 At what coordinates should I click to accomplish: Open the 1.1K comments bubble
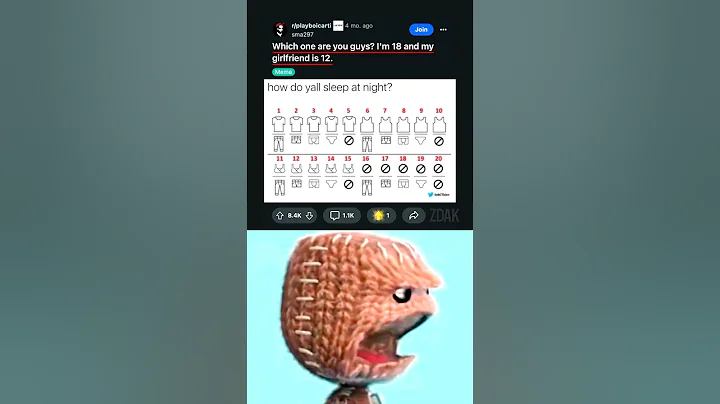(x=342, y=215)
